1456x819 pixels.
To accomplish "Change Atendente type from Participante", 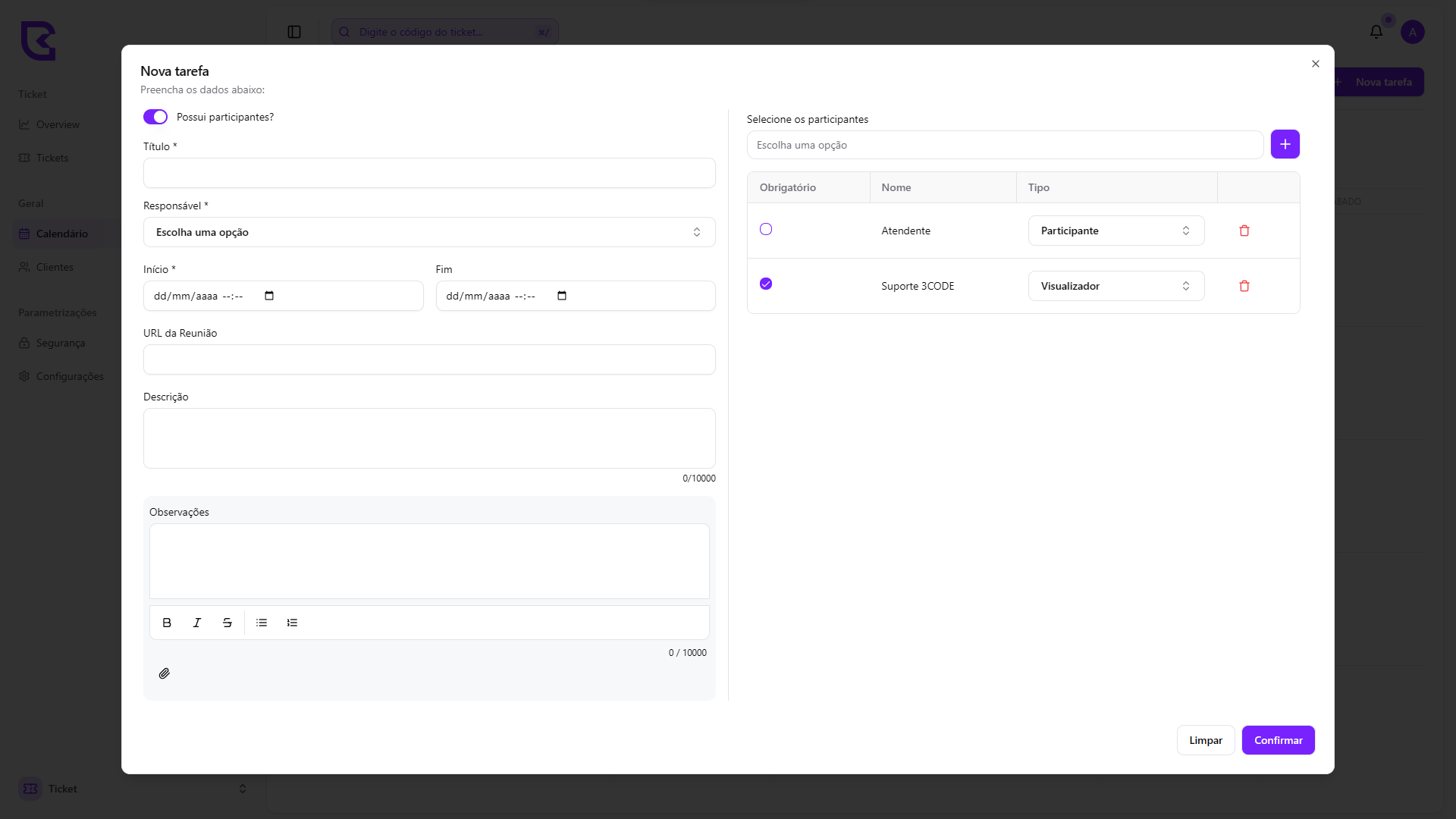I will click(x=1116, y=231).
